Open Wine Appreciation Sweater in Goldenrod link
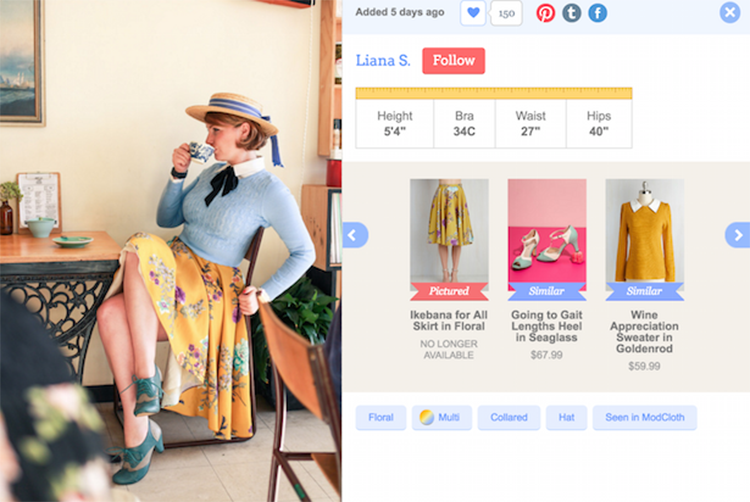This screenshot has height=502, width=750. 644,331
